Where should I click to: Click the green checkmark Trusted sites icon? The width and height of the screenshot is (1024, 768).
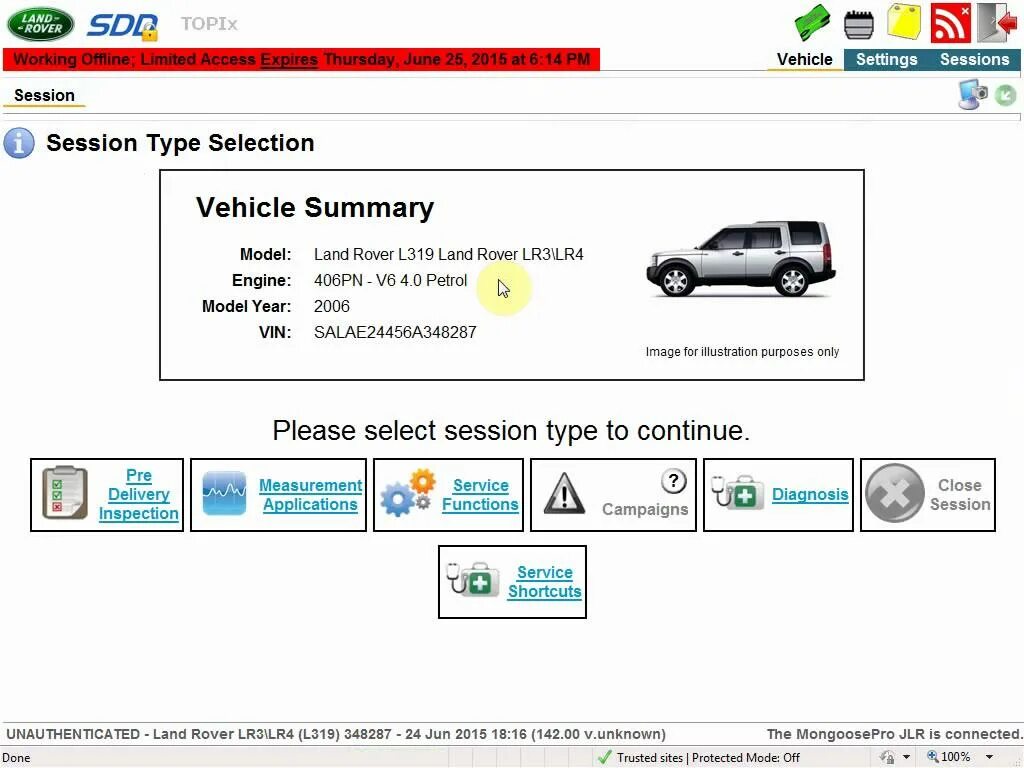click(605, 757)
